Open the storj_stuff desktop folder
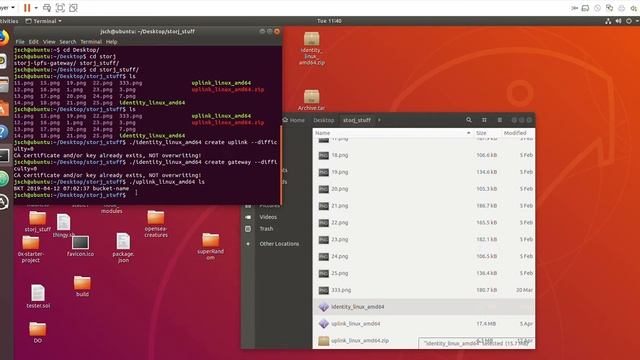 point(38,222)
